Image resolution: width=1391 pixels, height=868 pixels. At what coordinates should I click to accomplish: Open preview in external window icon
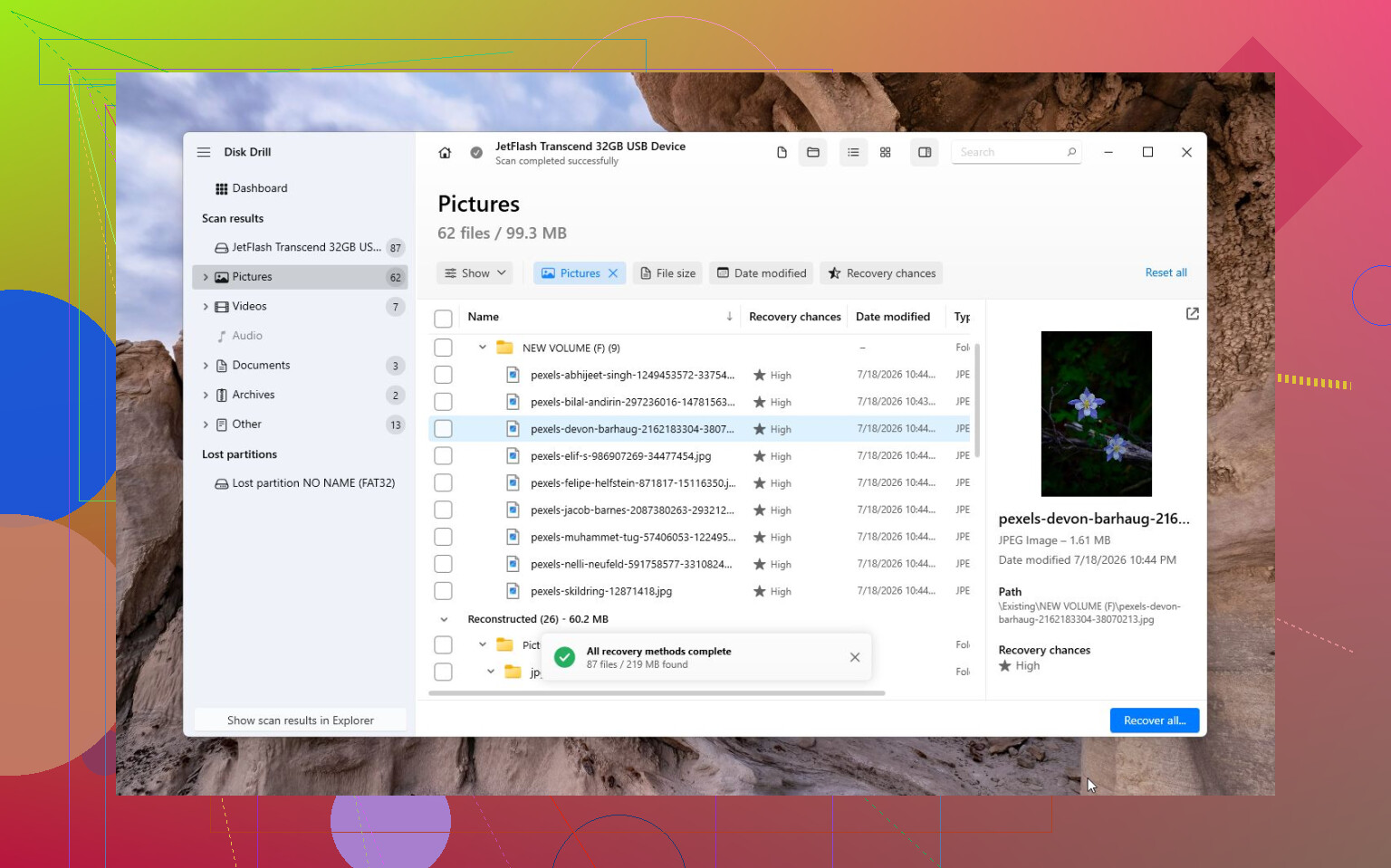coord(1193,313)
